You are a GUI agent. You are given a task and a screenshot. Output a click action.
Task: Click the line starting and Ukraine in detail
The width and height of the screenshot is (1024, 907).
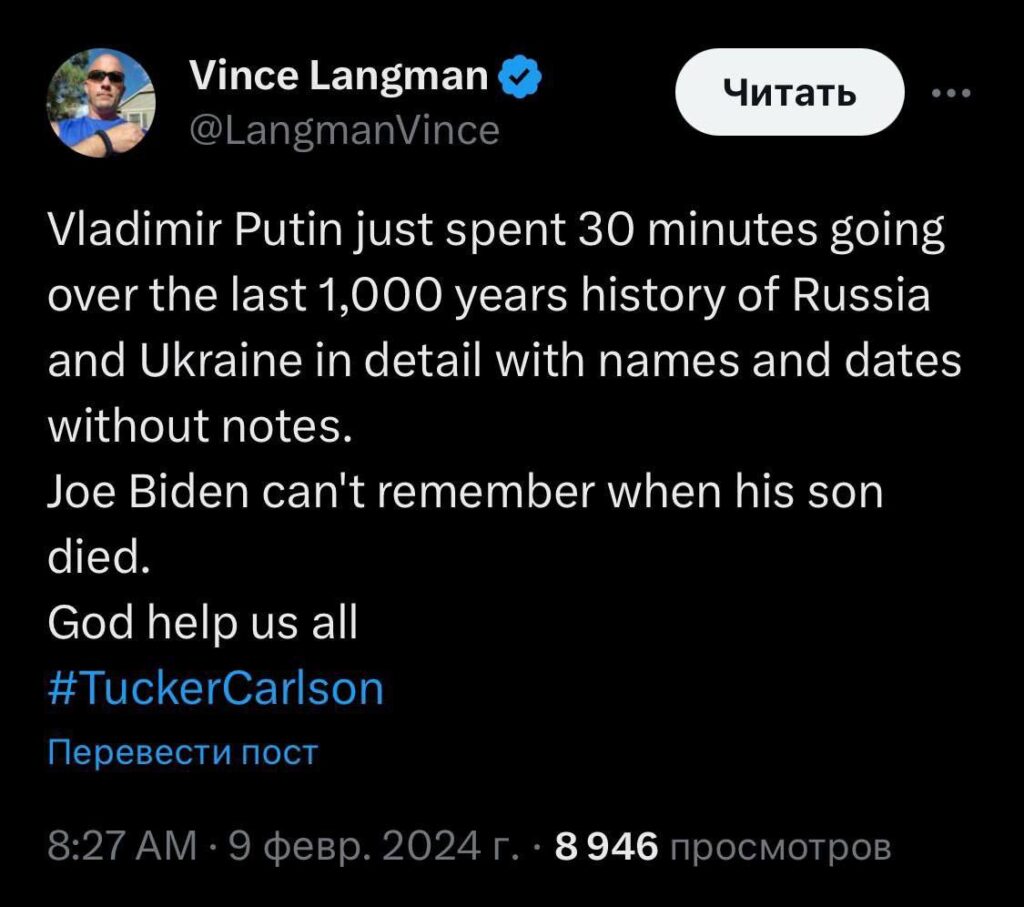[x=503, y=362]
